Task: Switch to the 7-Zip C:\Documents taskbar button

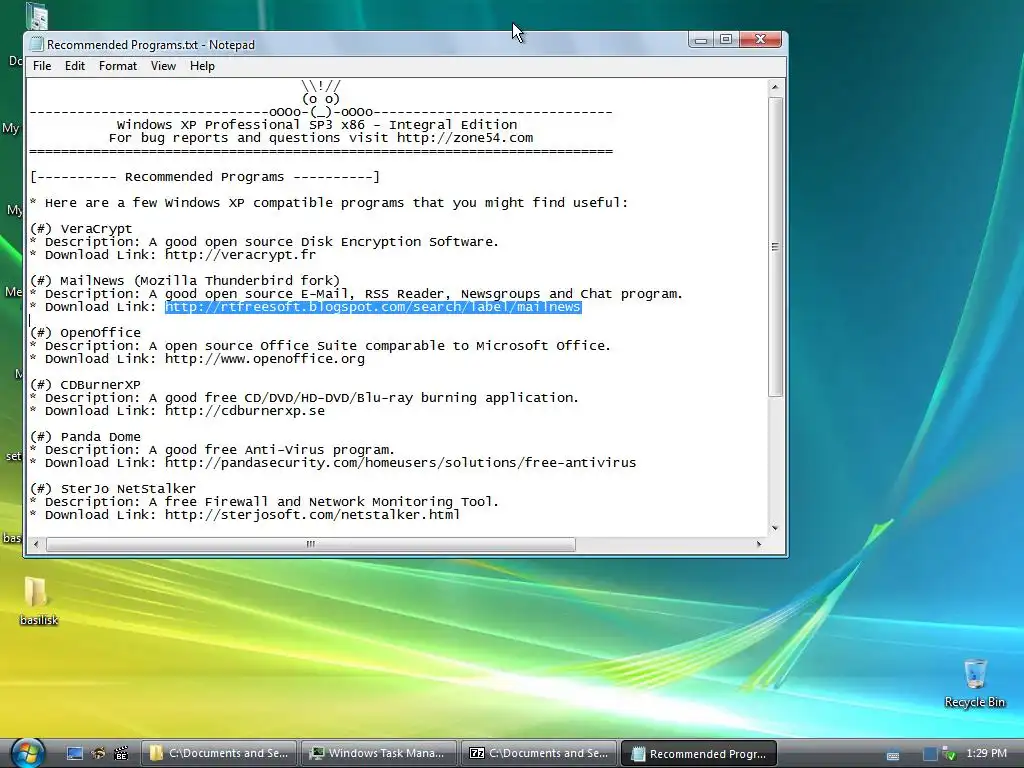Action: (x=539, y=753)
